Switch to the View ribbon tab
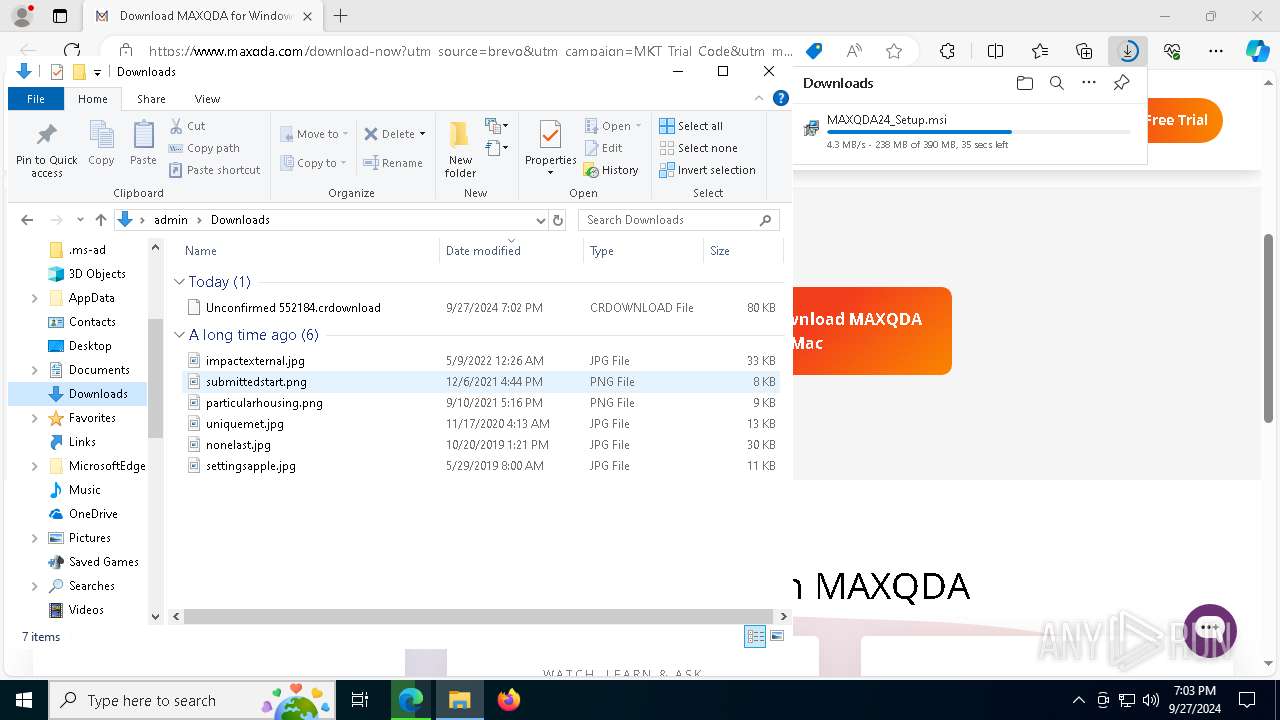The width and height of the screenshot is (1280, 720). pyautogui.click(x=207, y=99)
